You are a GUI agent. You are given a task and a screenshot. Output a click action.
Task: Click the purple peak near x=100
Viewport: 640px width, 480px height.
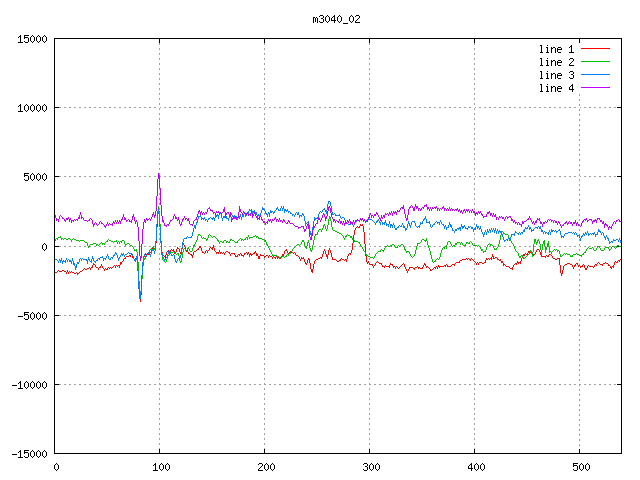pyautogui.click(x=158, y=175)
